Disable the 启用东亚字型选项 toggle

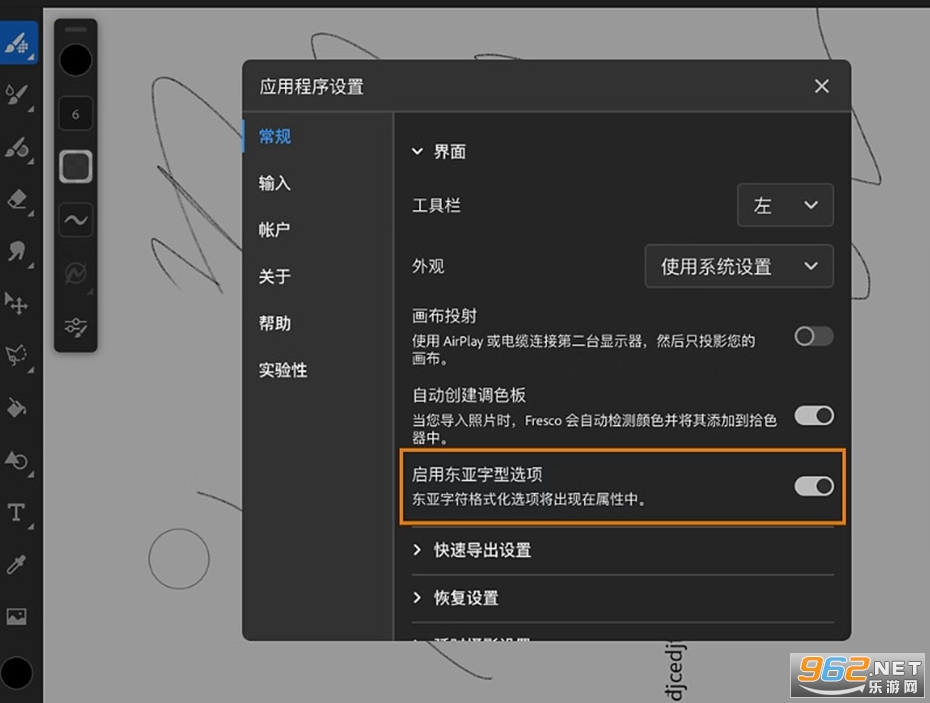click(814, 486)
